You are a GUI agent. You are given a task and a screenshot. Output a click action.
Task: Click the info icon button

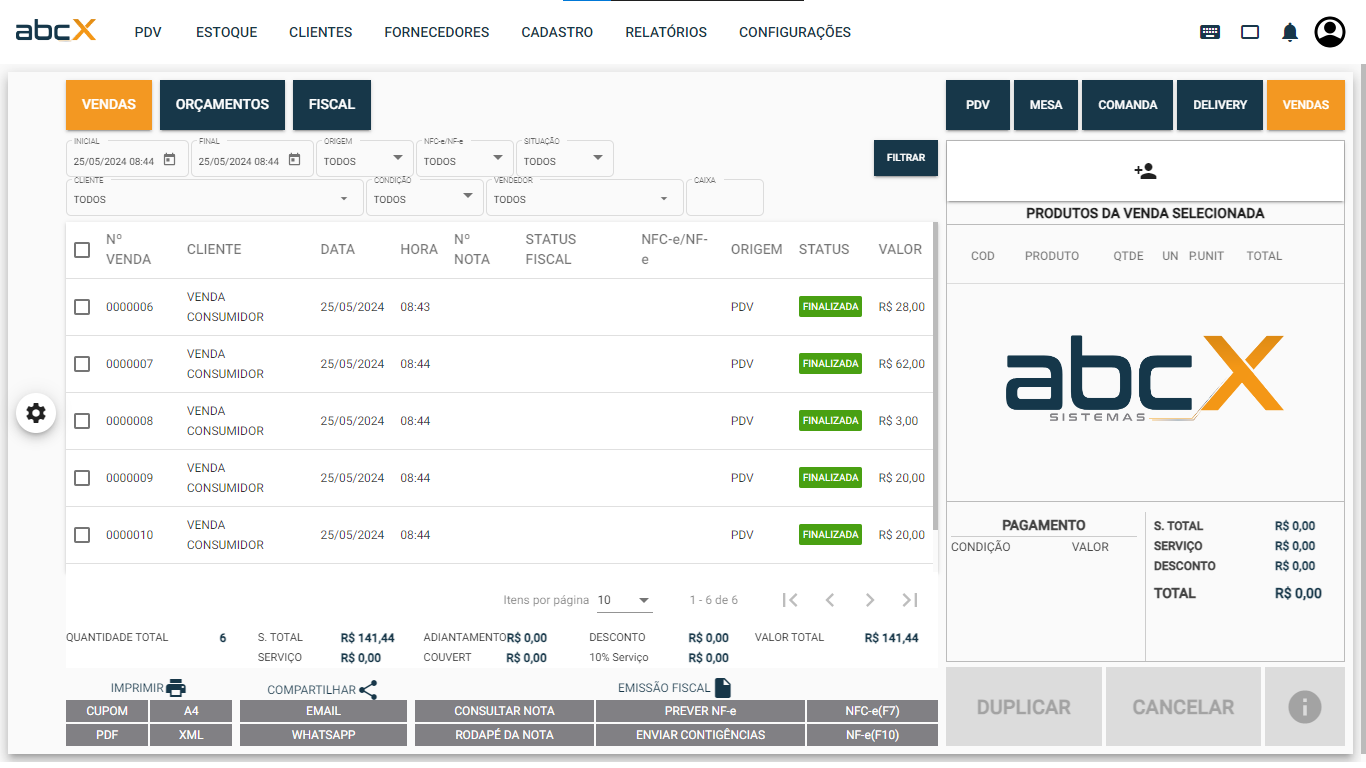pos(1305,707)
